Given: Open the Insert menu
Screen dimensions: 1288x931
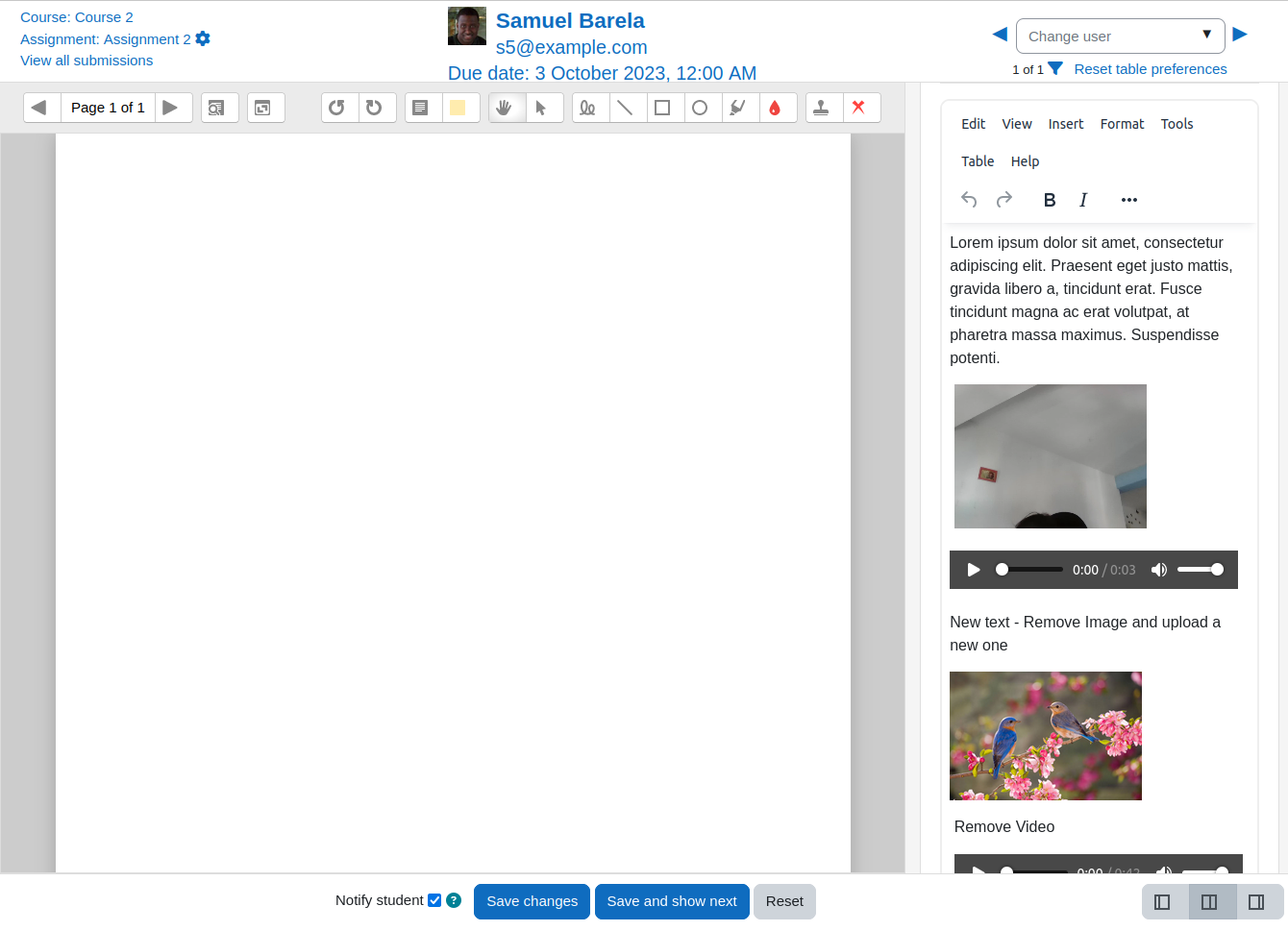Looking at the screenshot, I should tap(1066, 124).
